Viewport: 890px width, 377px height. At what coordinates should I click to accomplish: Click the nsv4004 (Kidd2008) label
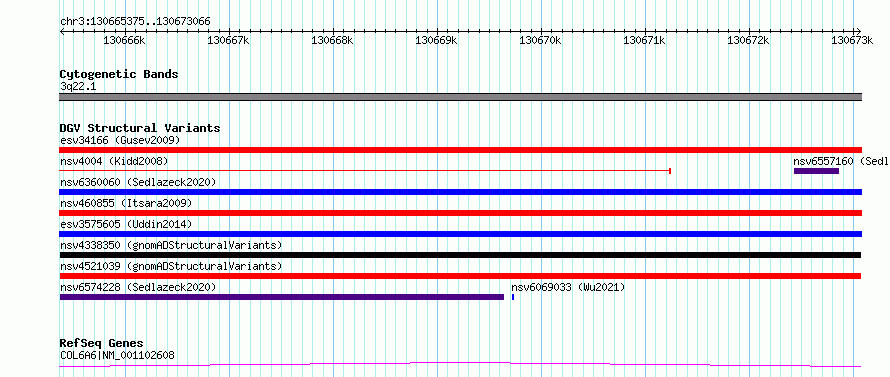[x=114, y=161]
